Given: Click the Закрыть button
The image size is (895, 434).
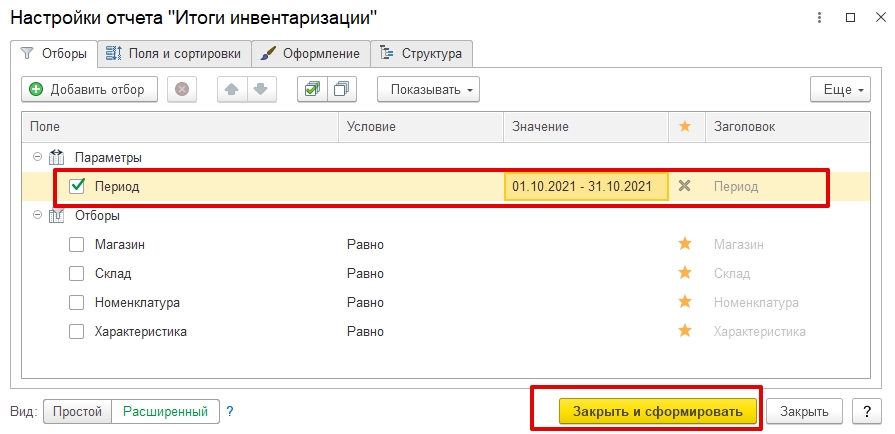Looking at the screenshot, I should click(804, 411).
